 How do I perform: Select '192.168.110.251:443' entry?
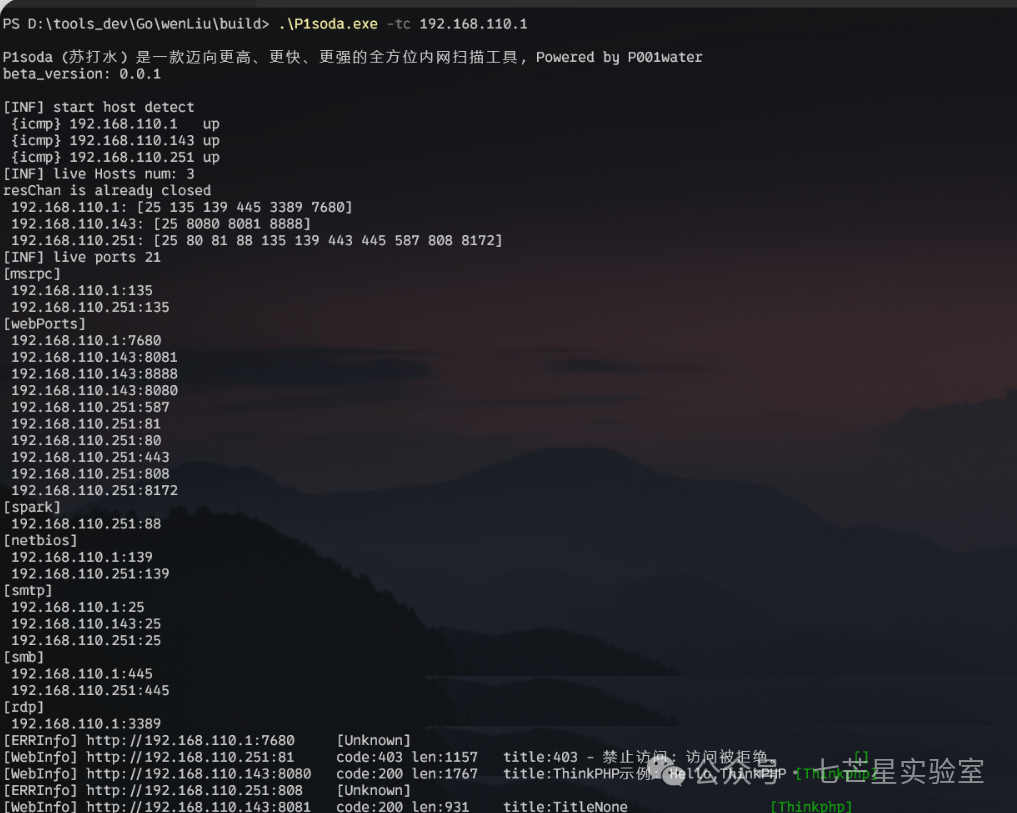coord(90,457)
